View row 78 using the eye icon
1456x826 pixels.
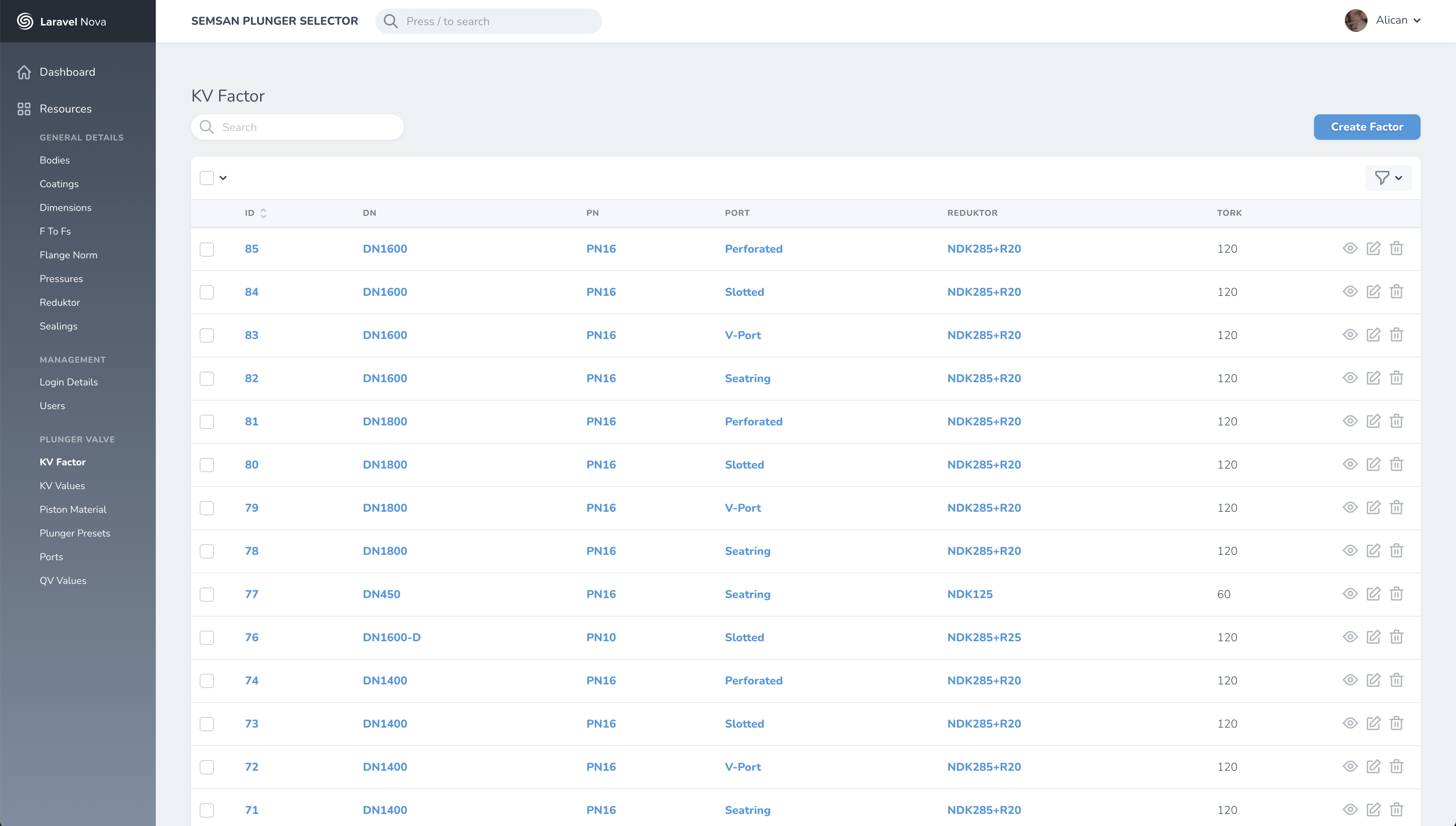[1350, 550]
